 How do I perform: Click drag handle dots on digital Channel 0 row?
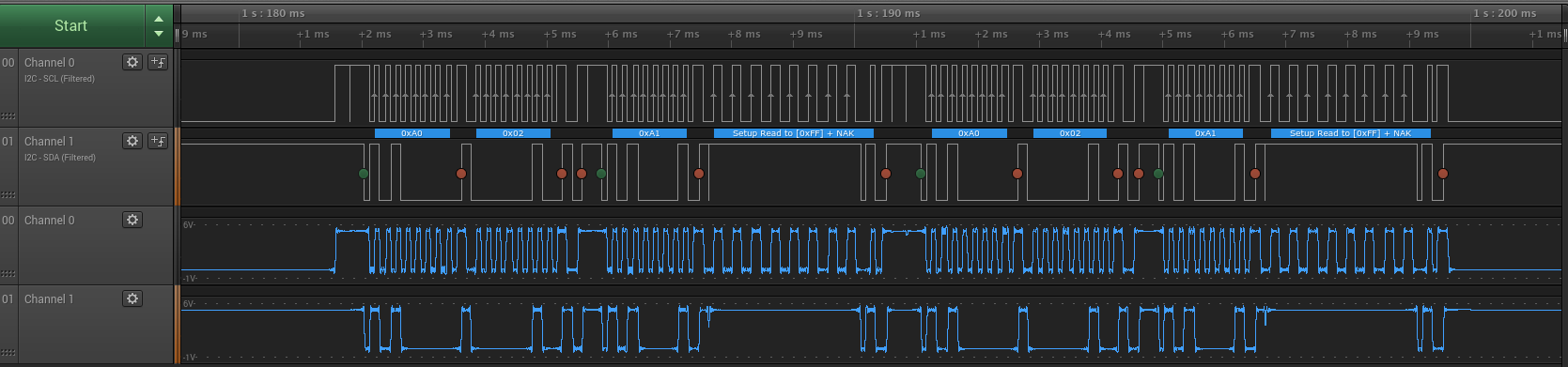[8, 116]
